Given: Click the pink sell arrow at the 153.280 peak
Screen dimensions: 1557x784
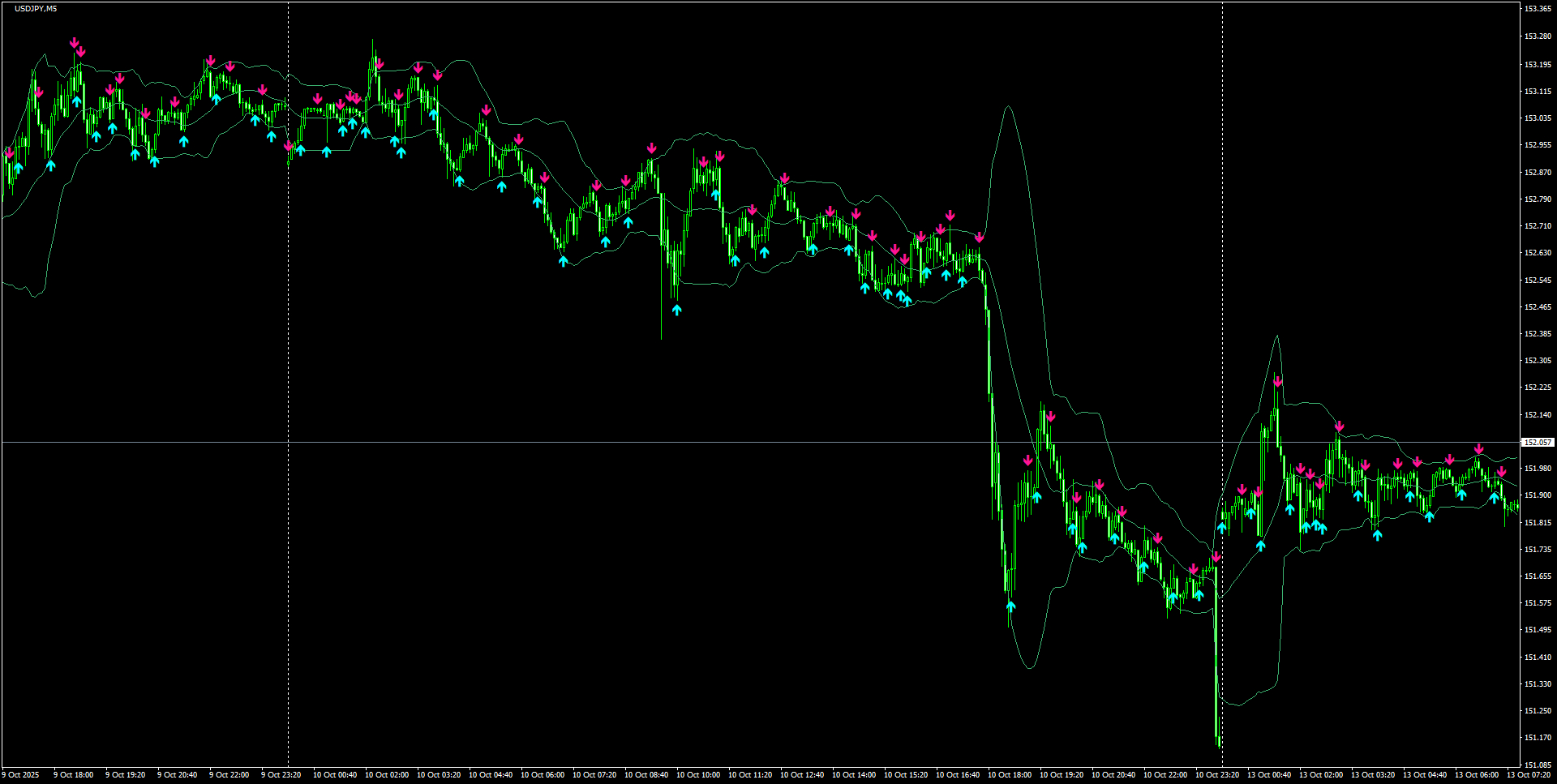Looking at the screenshot, I should [x=75, y=42].
